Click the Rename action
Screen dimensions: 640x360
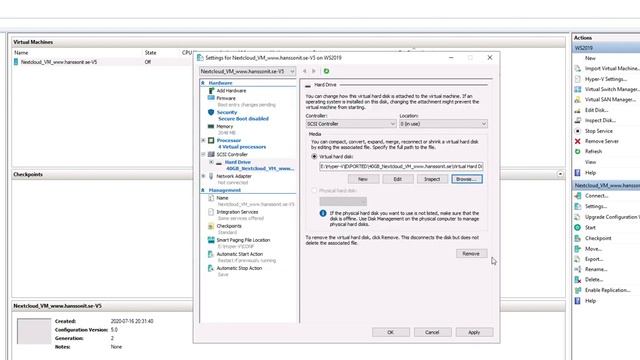coord(596,269)
